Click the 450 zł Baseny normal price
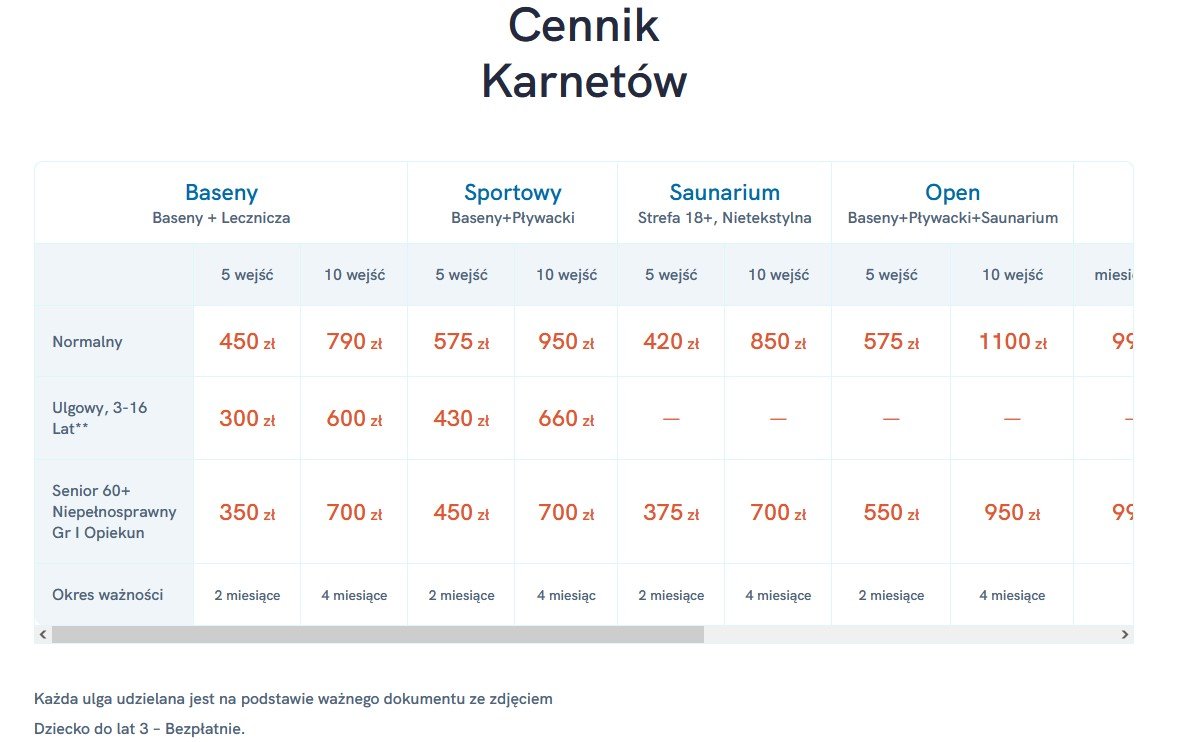Image resolution: width=1177 pixels, height=742 pixels. click(247, 342)
